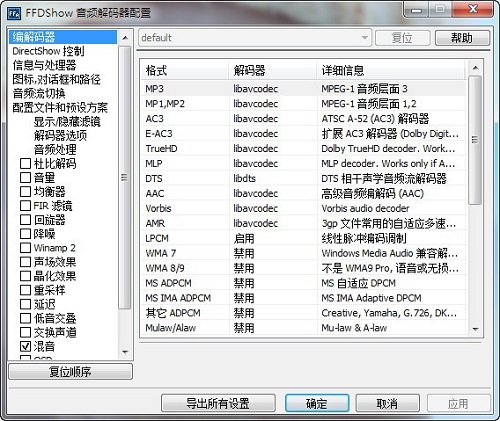
Task: Click codec list scroll down arrow
Action: [475, 329]
